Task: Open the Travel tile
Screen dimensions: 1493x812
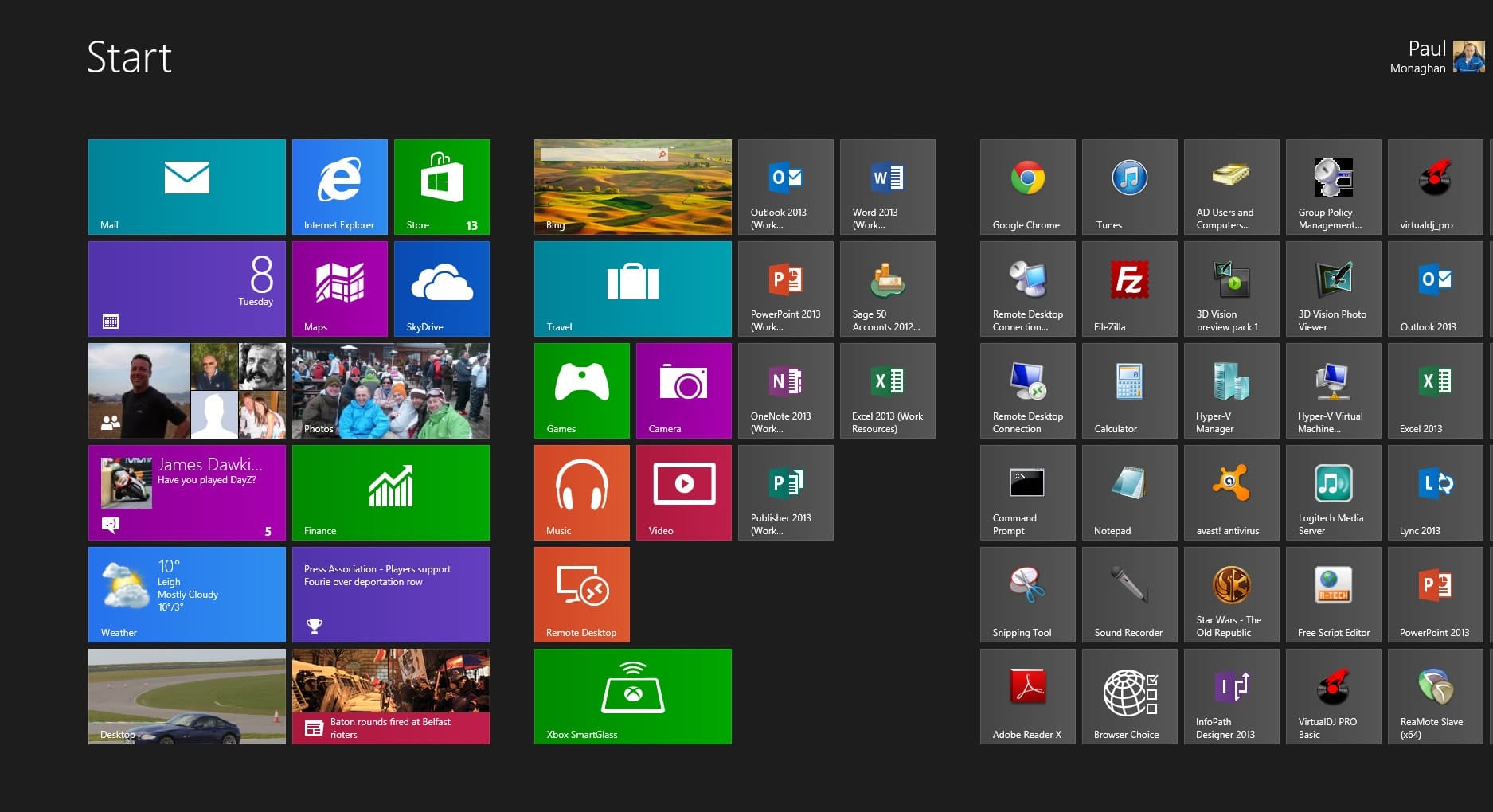Action: pos(633,289)
